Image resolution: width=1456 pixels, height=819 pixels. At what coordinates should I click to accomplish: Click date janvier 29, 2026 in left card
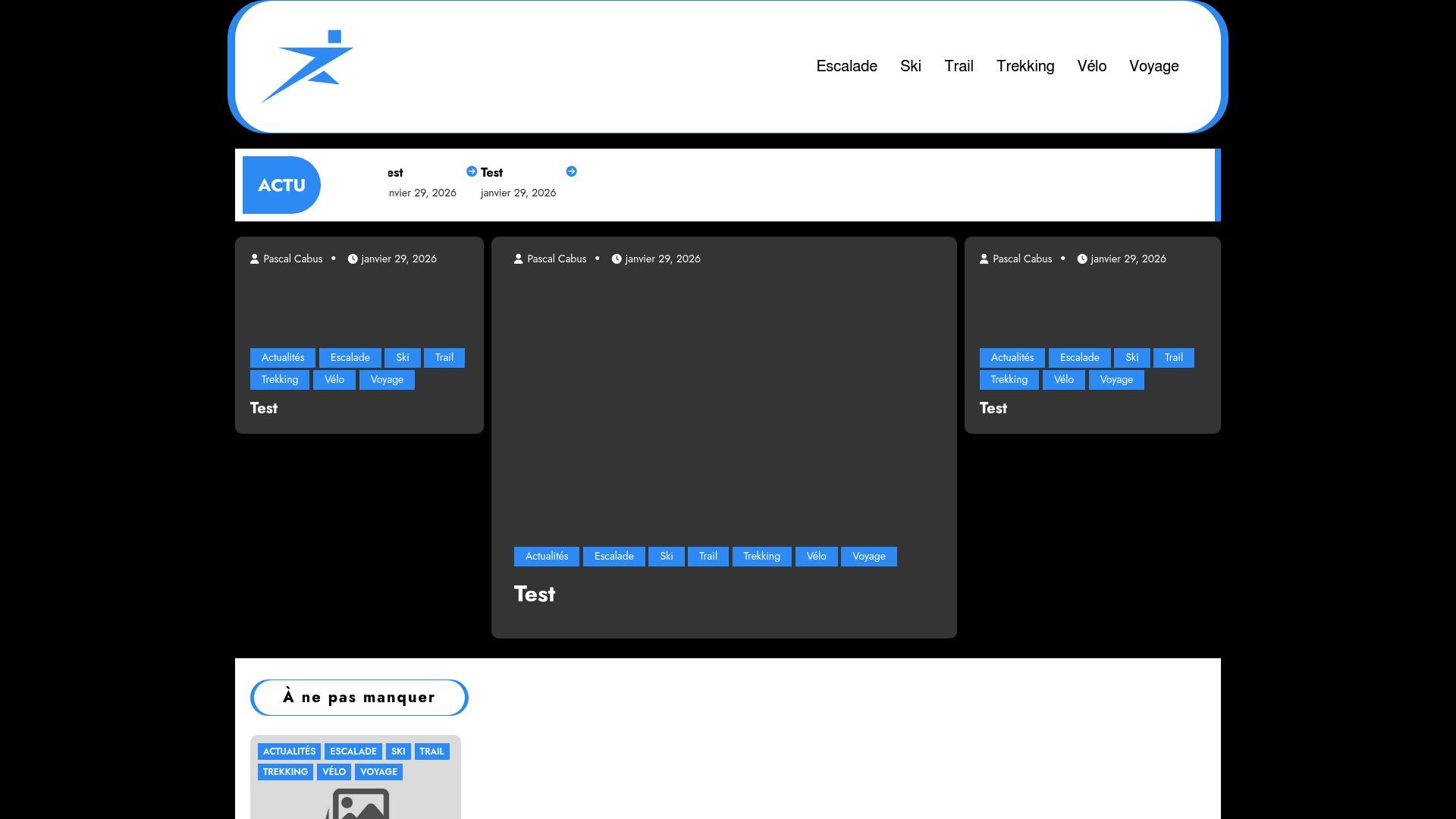tap(399, 259)
